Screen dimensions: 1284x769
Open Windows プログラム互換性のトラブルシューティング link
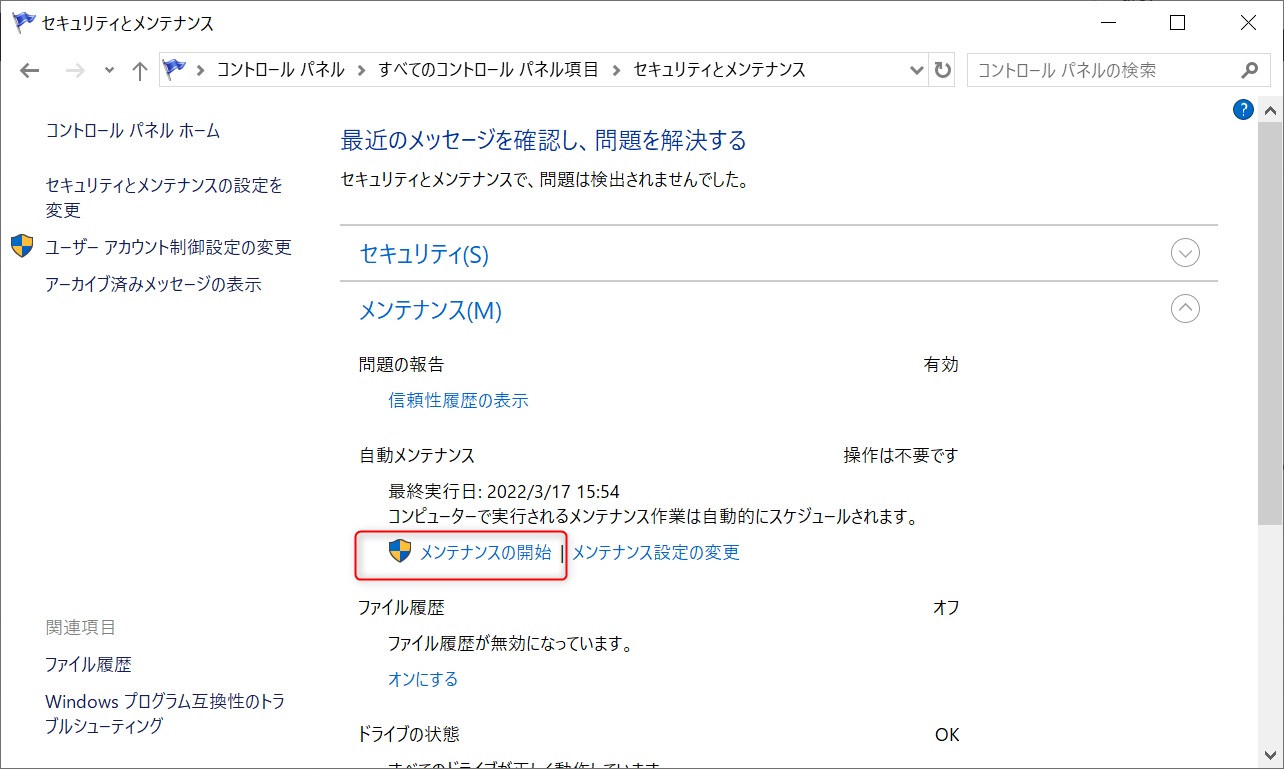165,714
